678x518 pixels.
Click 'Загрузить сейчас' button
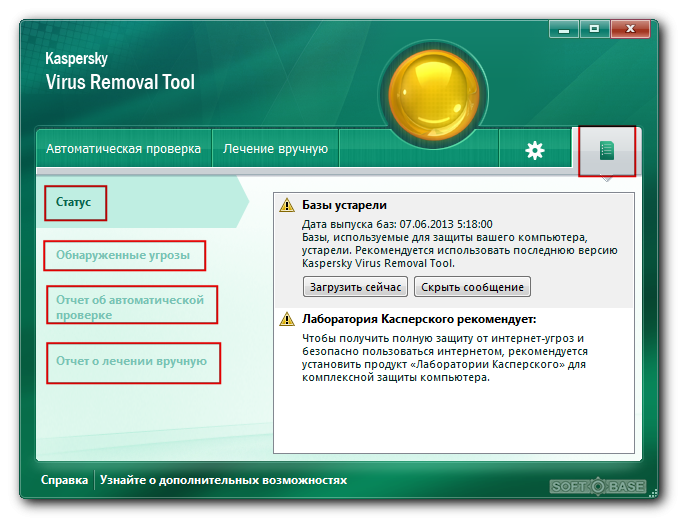coord(355,287)
